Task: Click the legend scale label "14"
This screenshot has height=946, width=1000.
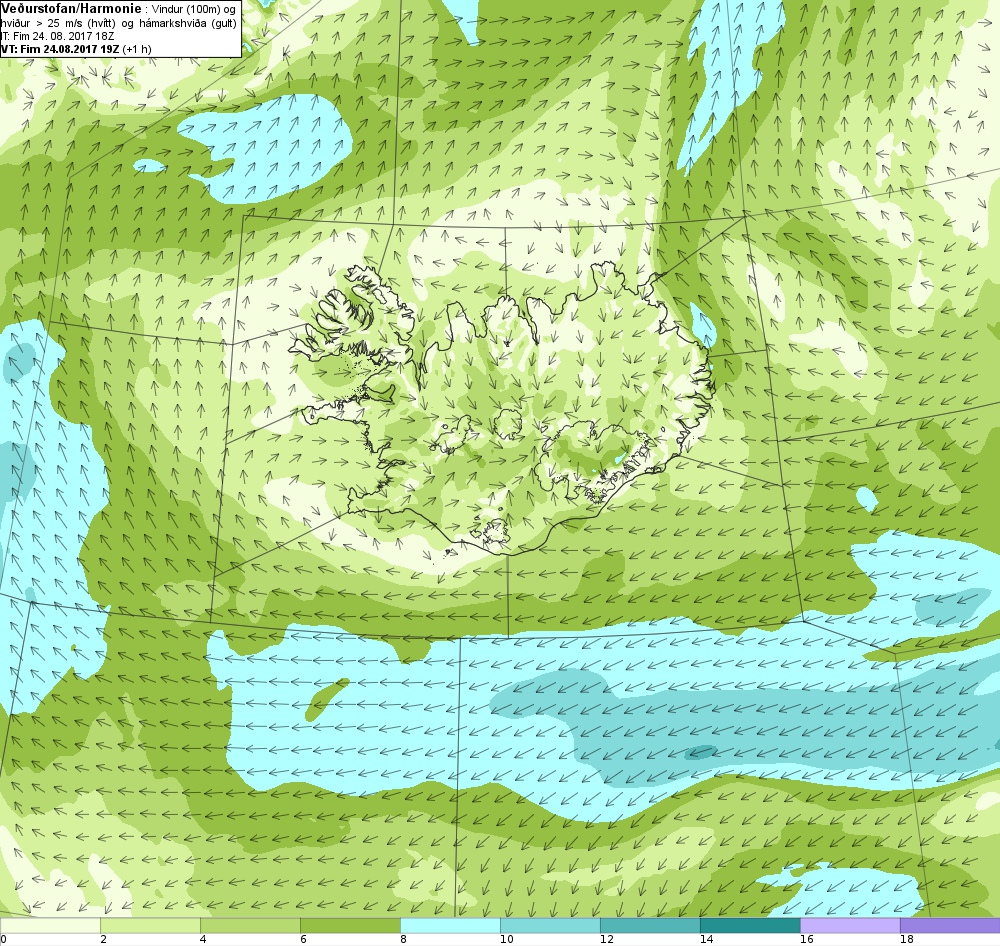Action: tap(706, 939)
